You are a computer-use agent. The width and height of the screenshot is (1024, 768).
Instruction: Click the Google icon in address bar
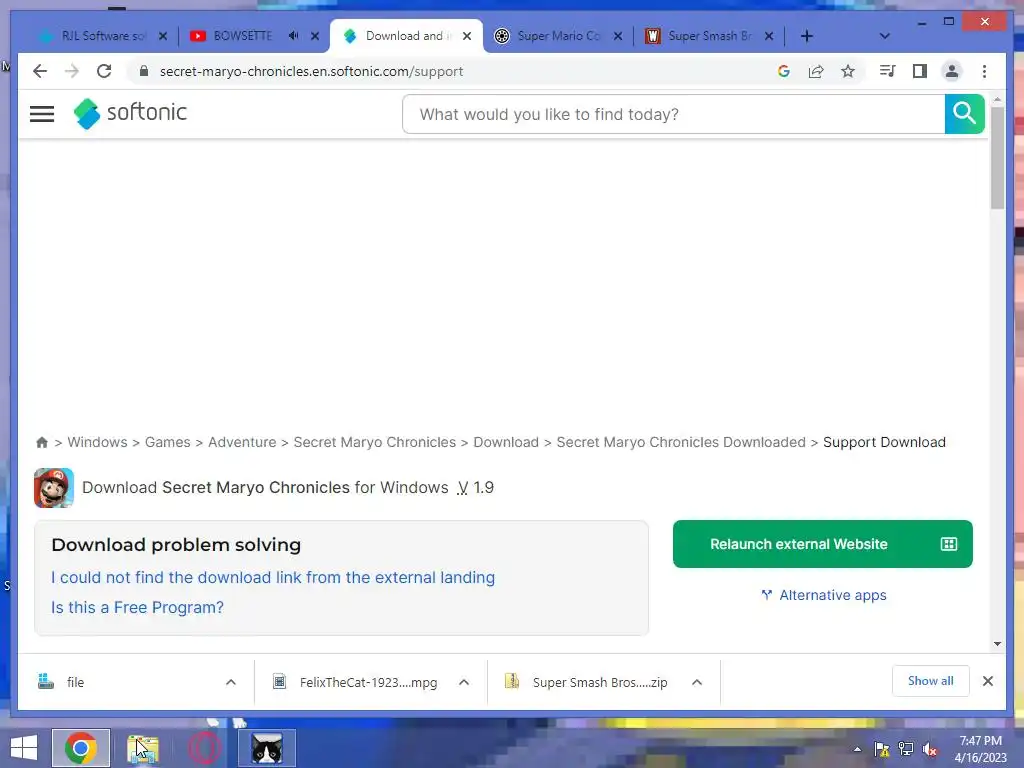point(784,71)
